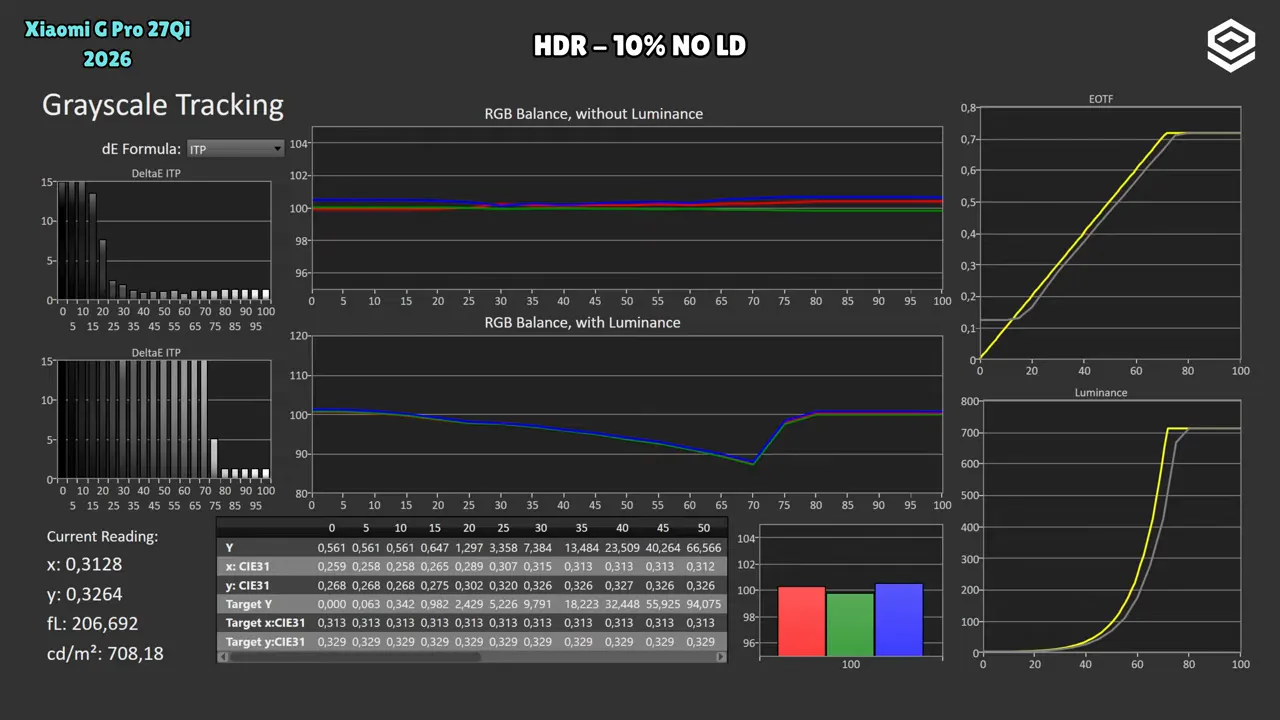Screen dimensions: 1280x720
Task: Select the y value 0,302
Action: [468, 585]
